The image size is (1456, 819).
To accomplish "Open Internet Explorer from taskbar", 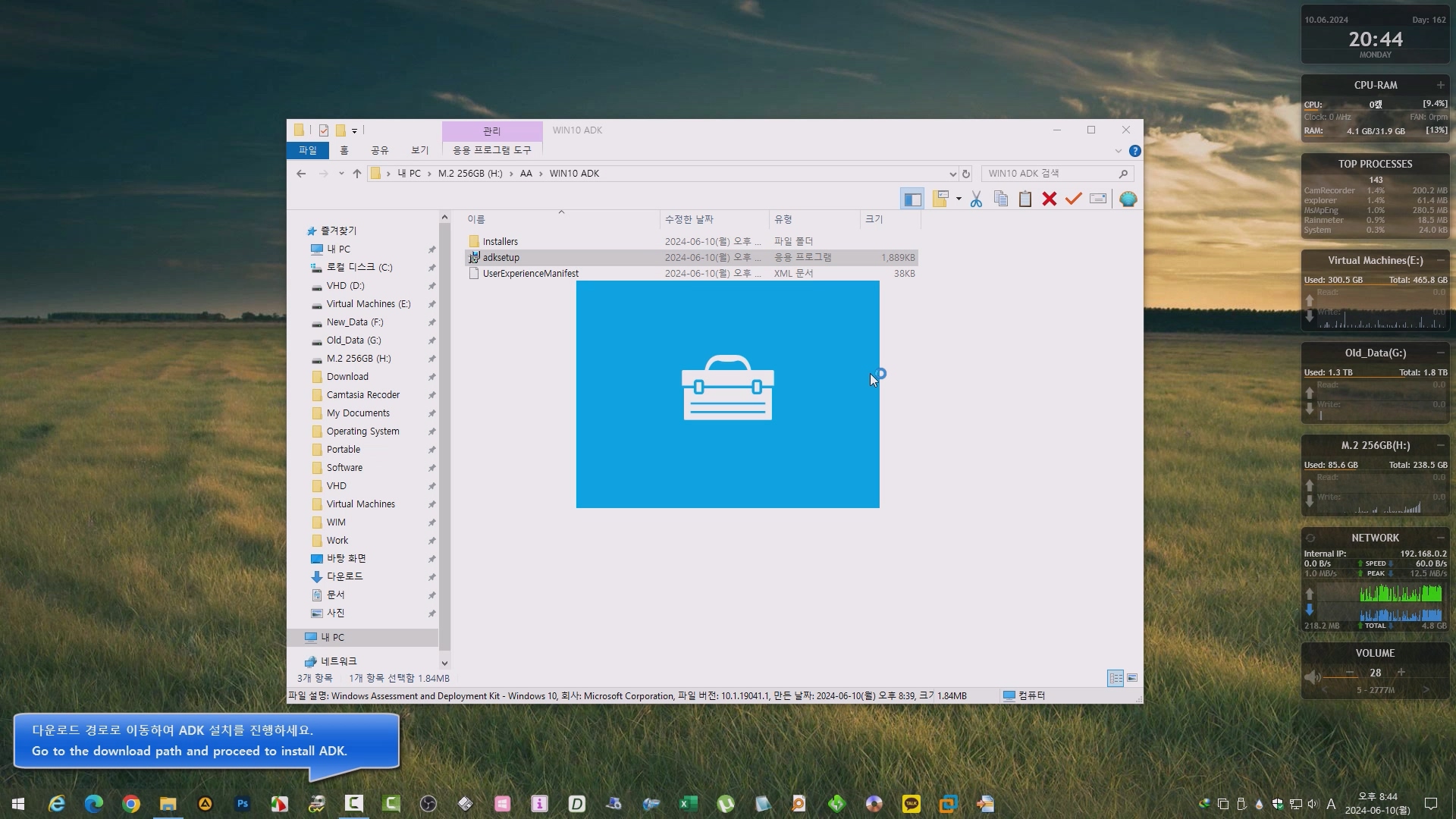I will point(57,804).
